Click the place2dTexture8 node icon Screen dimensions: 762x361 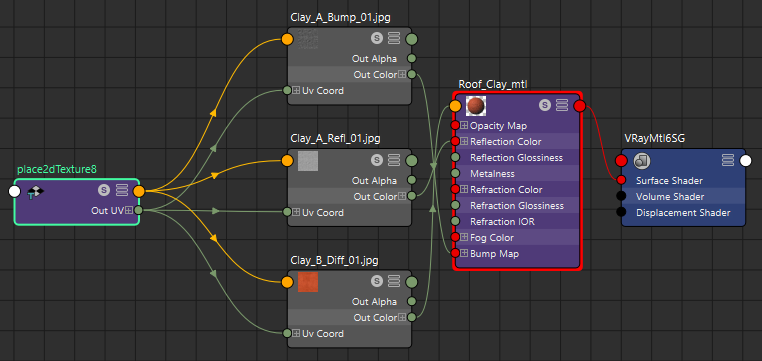point(35,192)
